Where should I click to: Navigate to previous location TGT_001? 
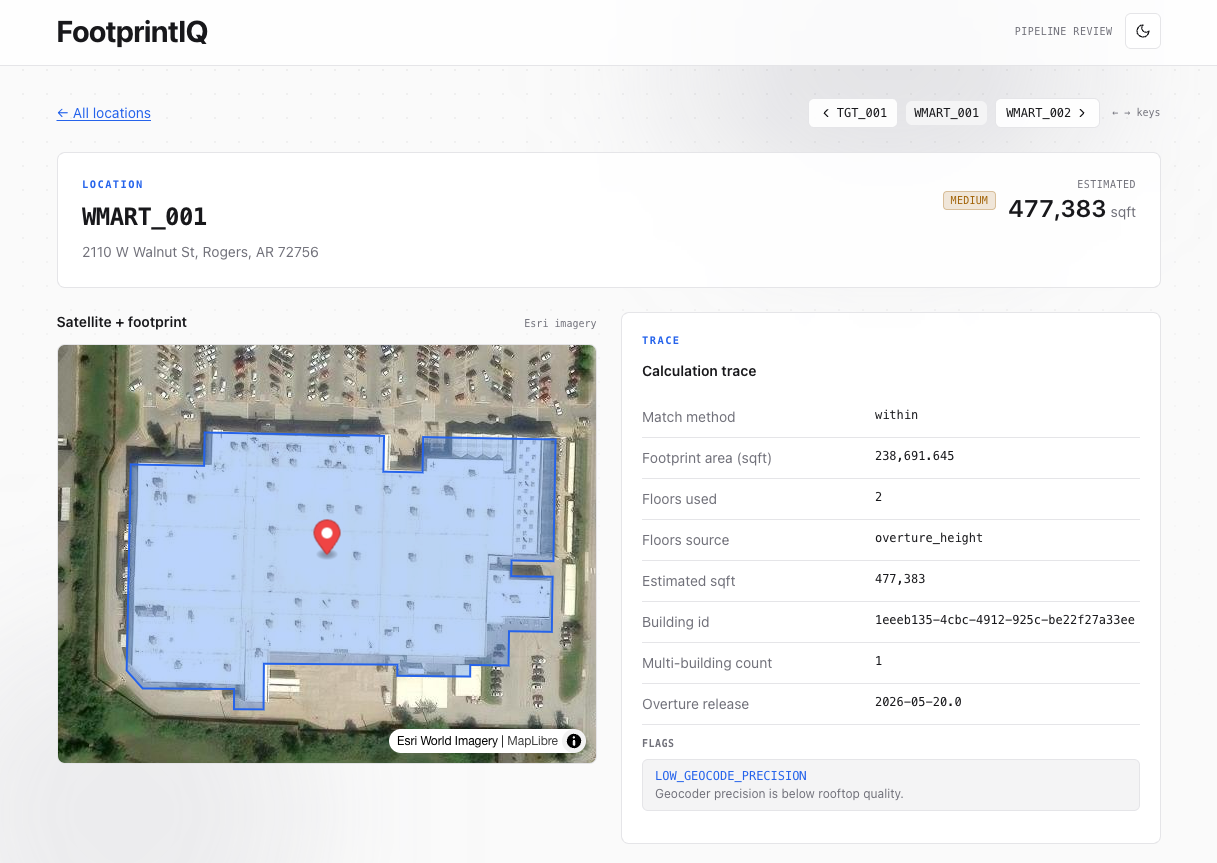(x=853, y=113)
